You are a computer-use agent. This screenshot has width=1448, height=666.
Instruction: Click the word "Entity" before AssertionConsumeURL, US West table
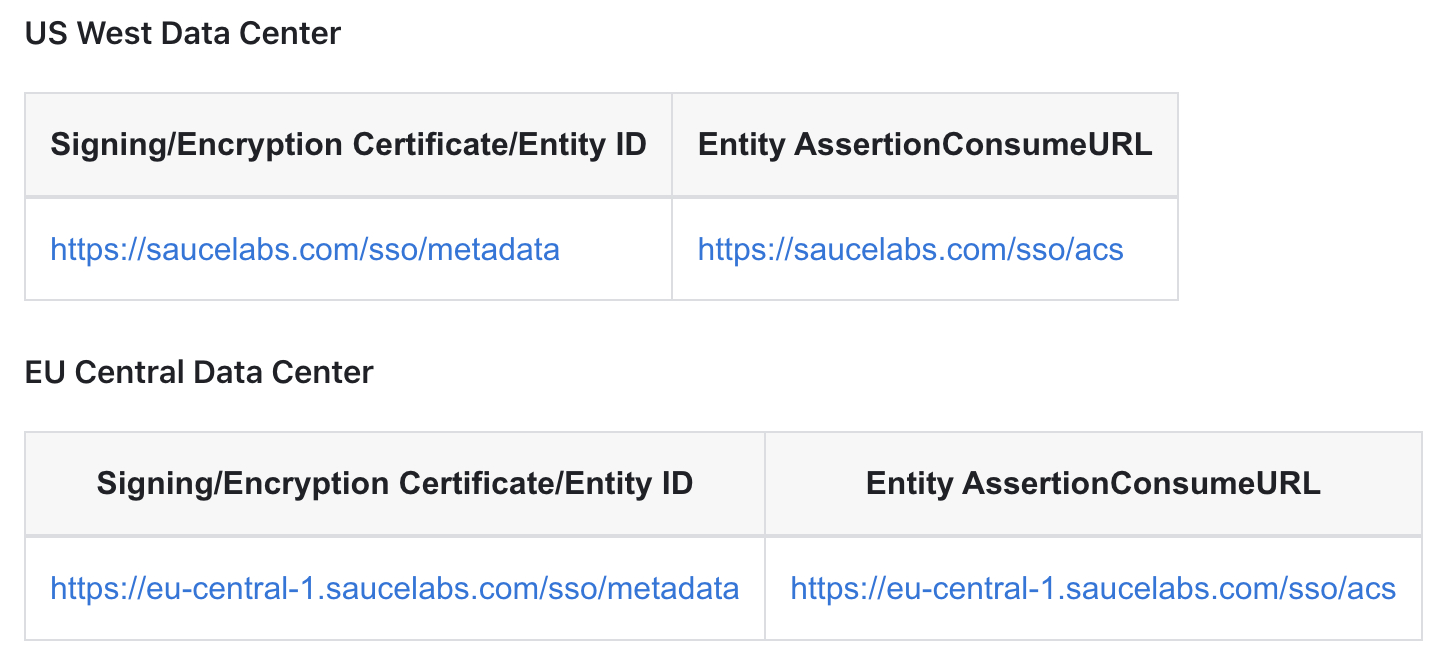[x=742, y=145]
